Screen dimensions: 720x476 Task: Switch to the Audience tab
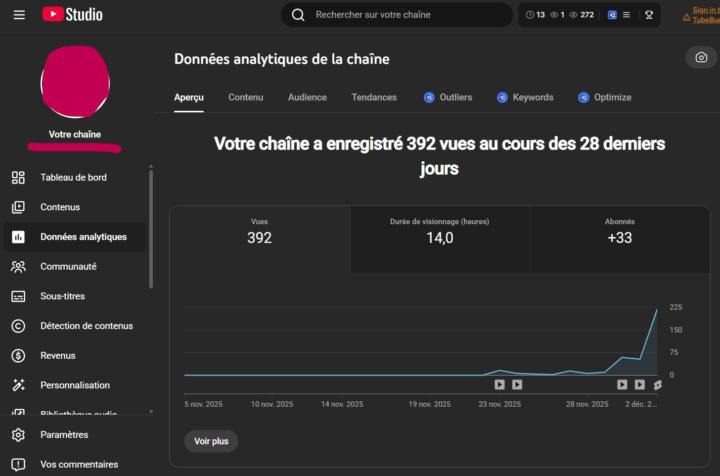click(307, 97)
